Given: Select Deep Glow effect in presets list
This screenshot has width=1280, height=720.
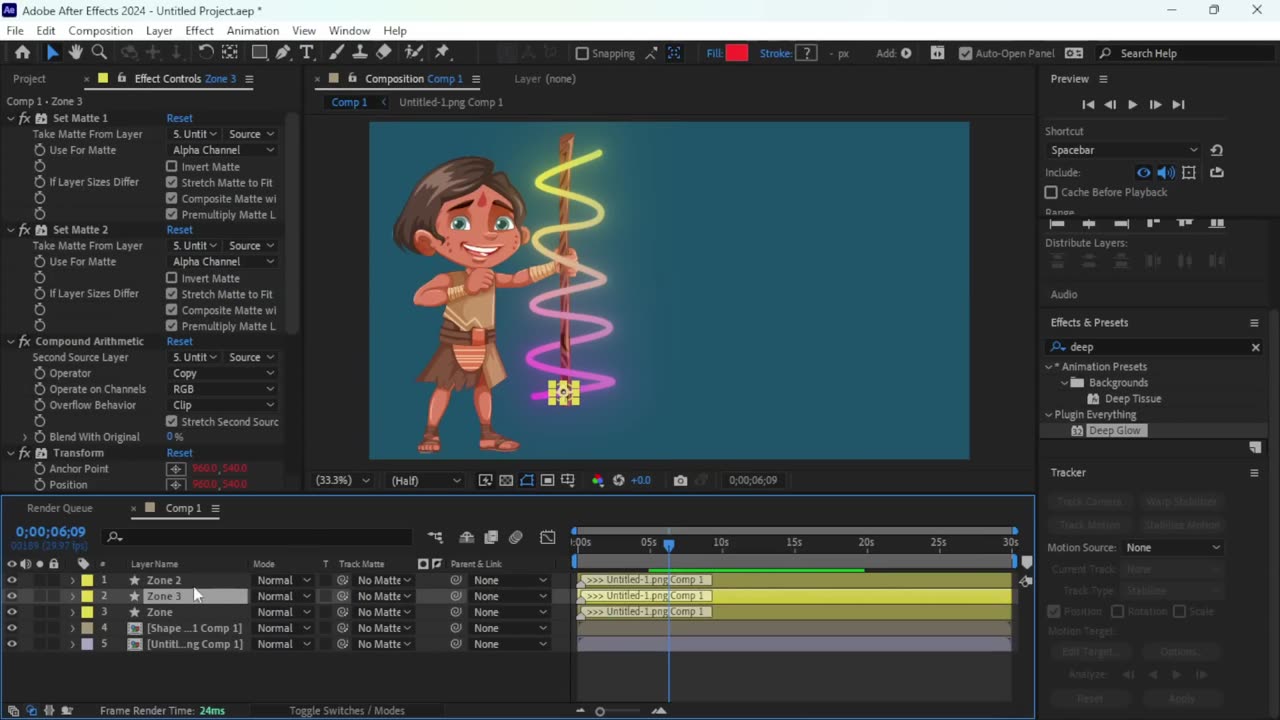Looking at the screenshot, I should pyautogui.click(x=1114, y=431).
